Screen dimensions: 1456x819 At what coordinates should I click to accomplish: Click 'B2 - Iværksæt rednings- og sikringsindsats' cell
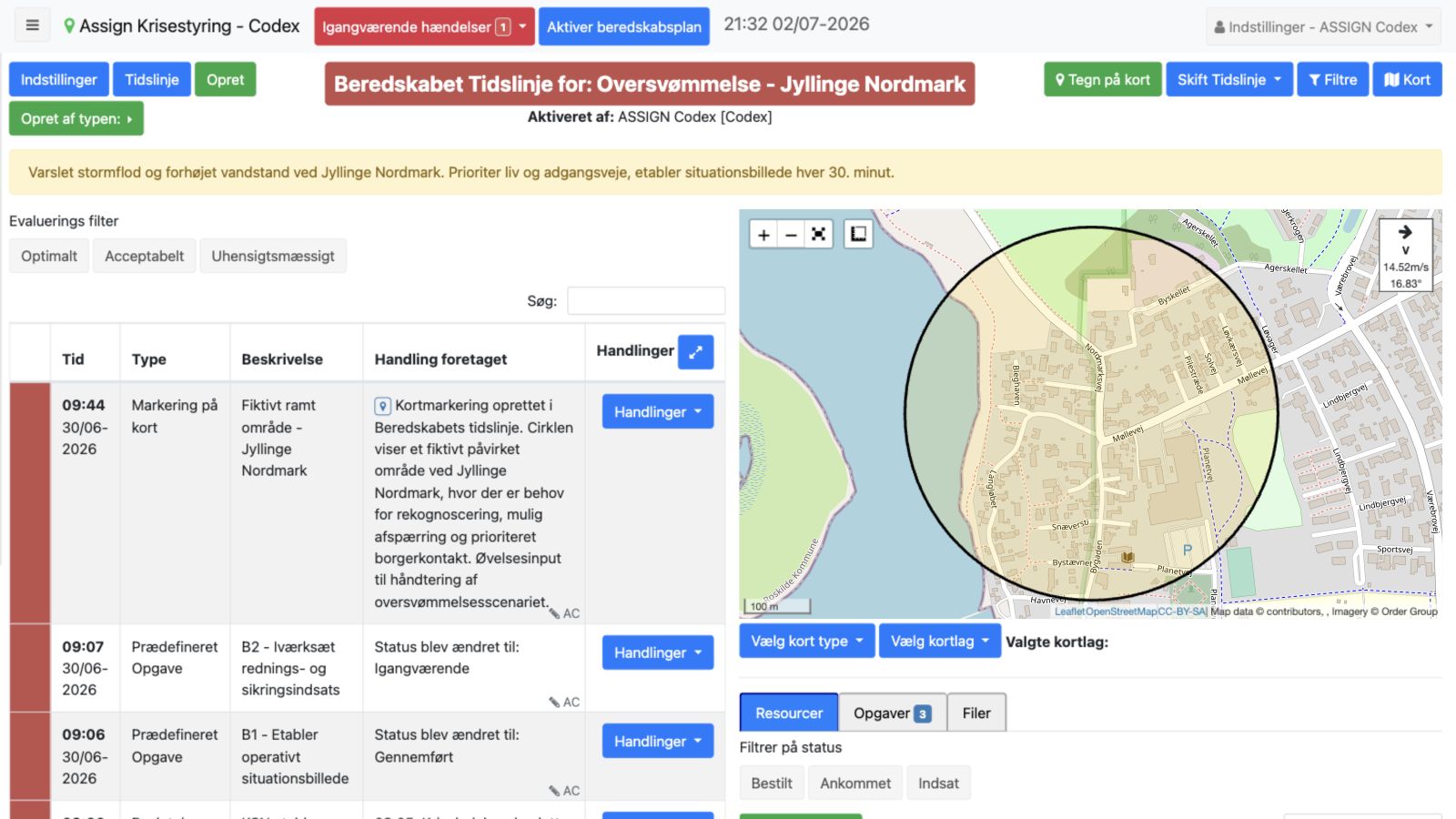(297, 668)
